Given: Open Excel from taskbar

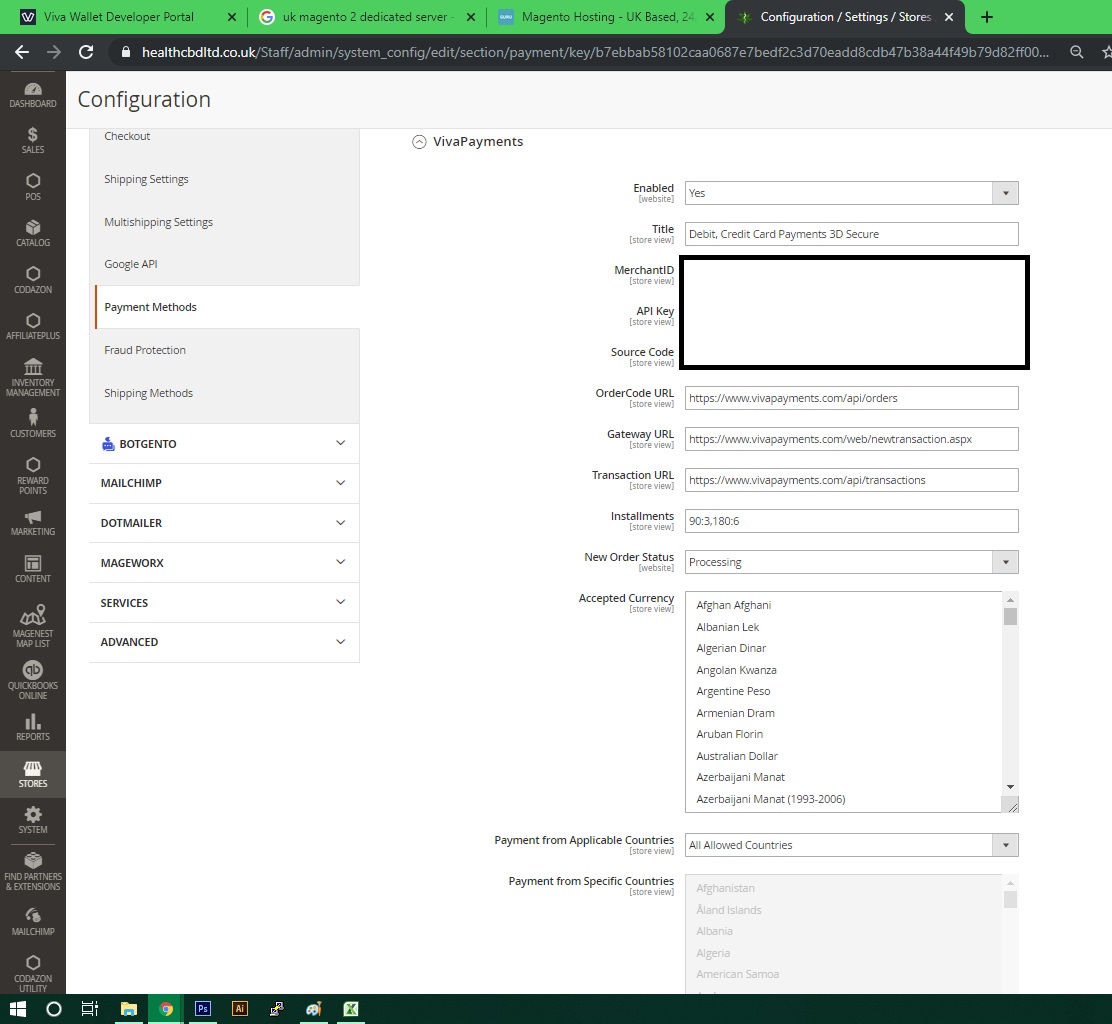Looking at the screenshot, I should click(x=350, y=1009).
